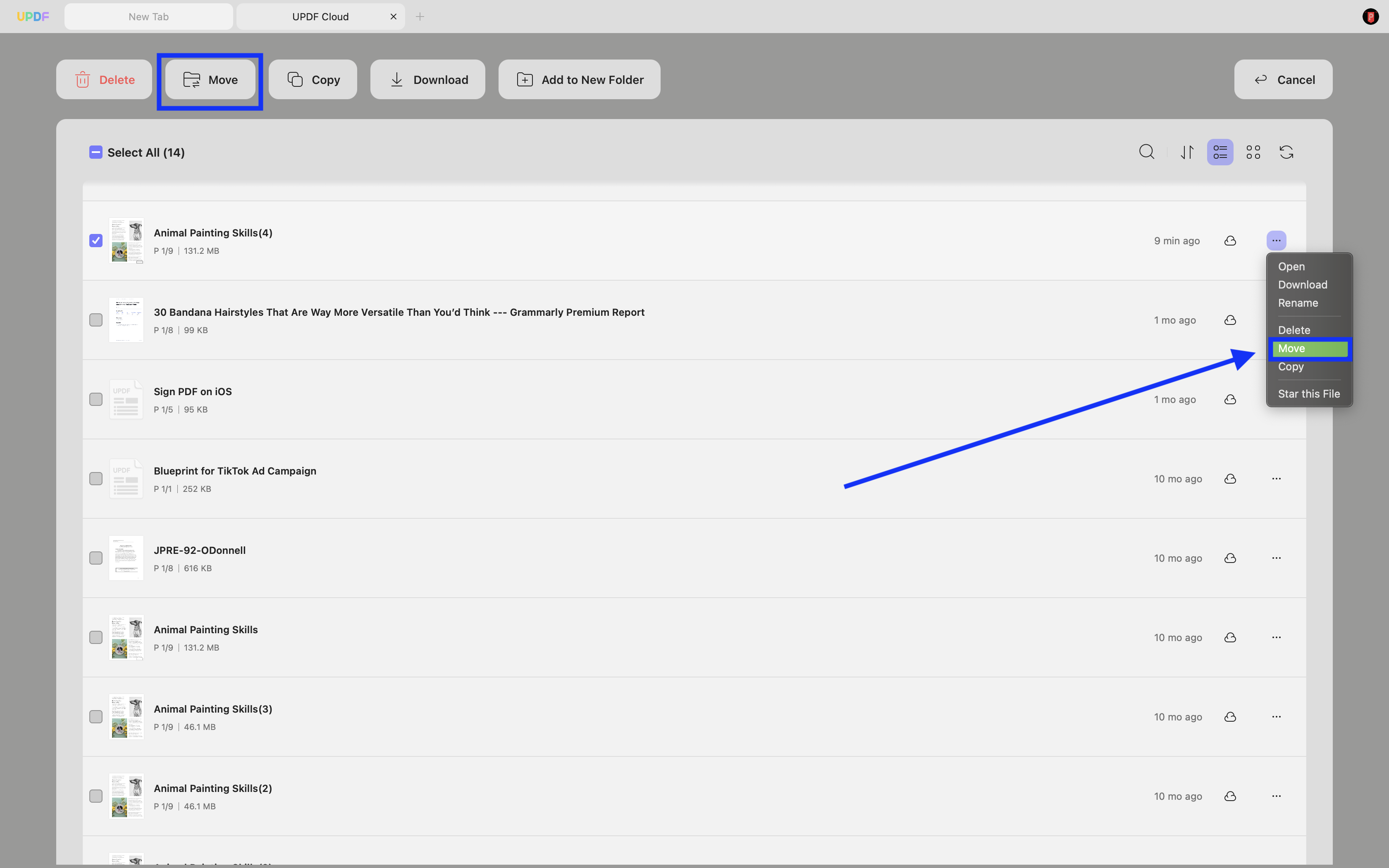Cancel the selection mode
The width and height of the screenshot is (1389, 868).
coord(1284,79)
